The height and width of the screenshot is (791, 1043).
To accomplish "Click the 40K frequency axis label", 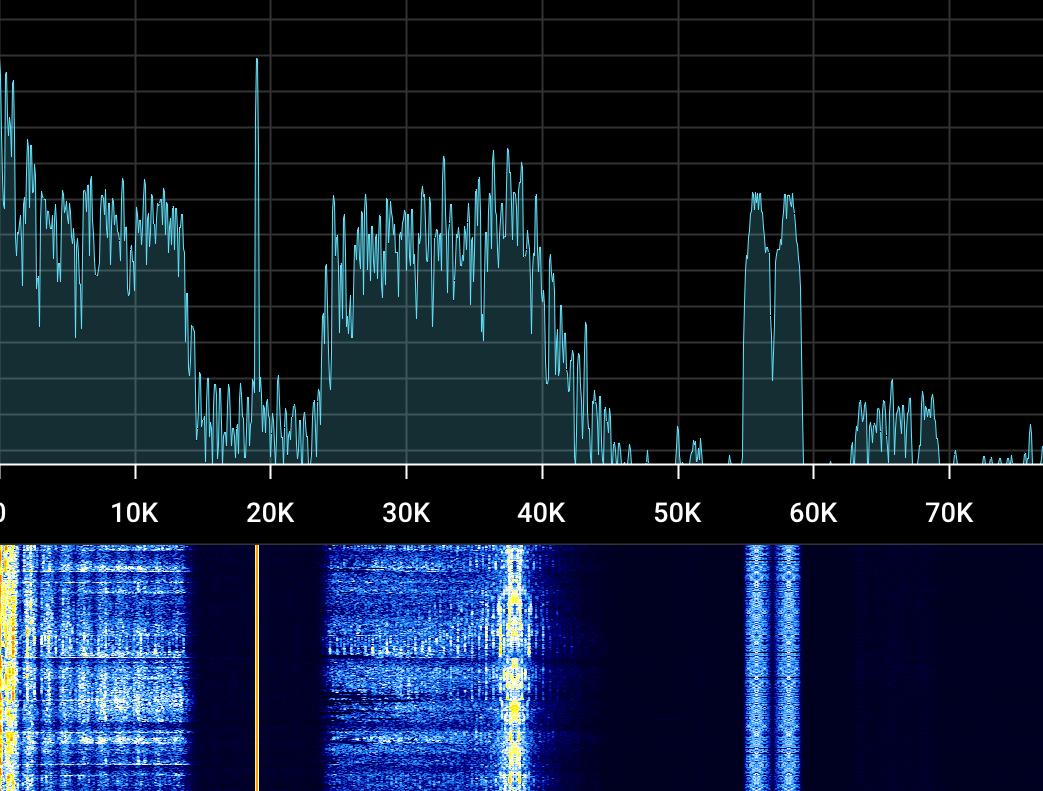I will (542, 514).
